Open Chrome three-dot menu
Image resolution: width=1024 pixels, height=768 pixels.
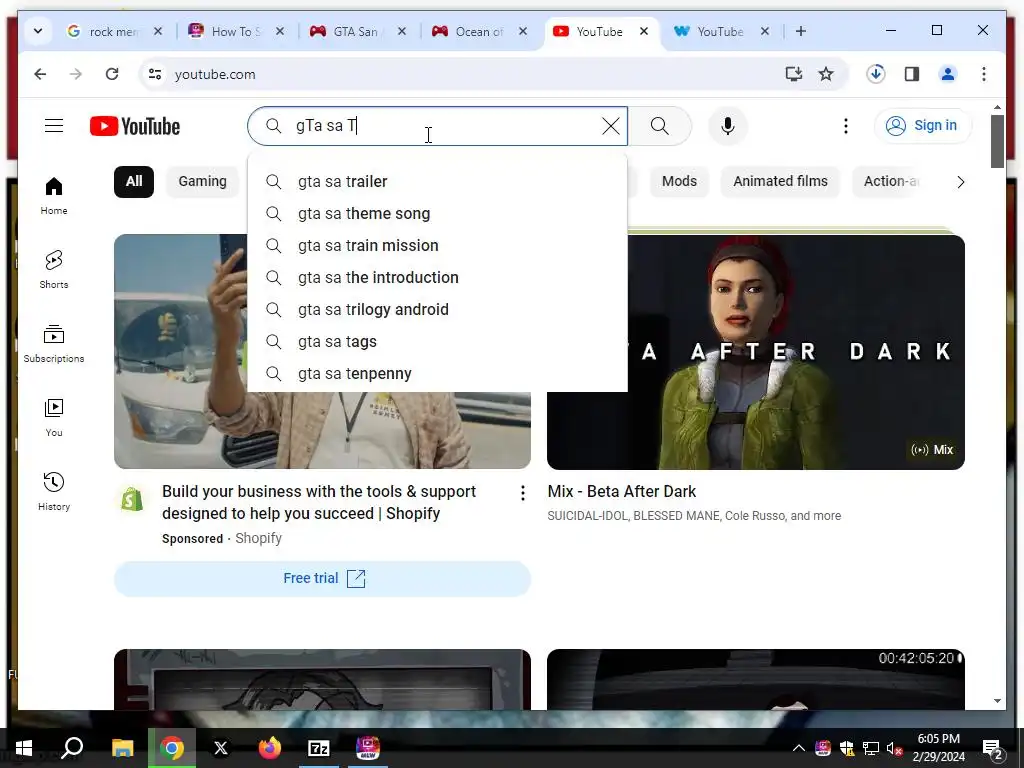click(x=984, y=74)
